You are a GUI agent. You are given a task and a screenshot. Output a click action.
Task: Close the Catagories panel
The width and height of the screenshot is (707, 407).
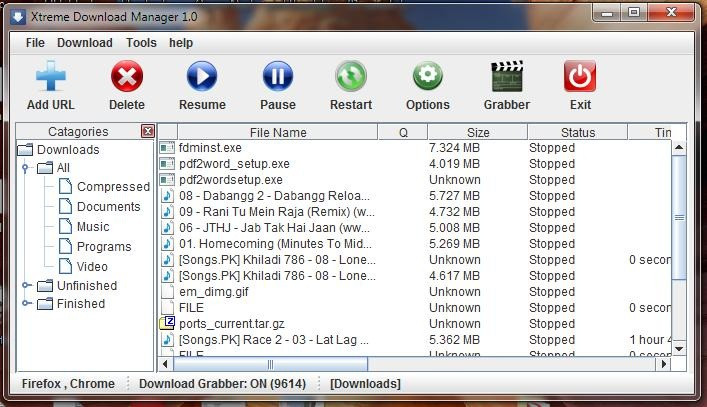point(148,131)
